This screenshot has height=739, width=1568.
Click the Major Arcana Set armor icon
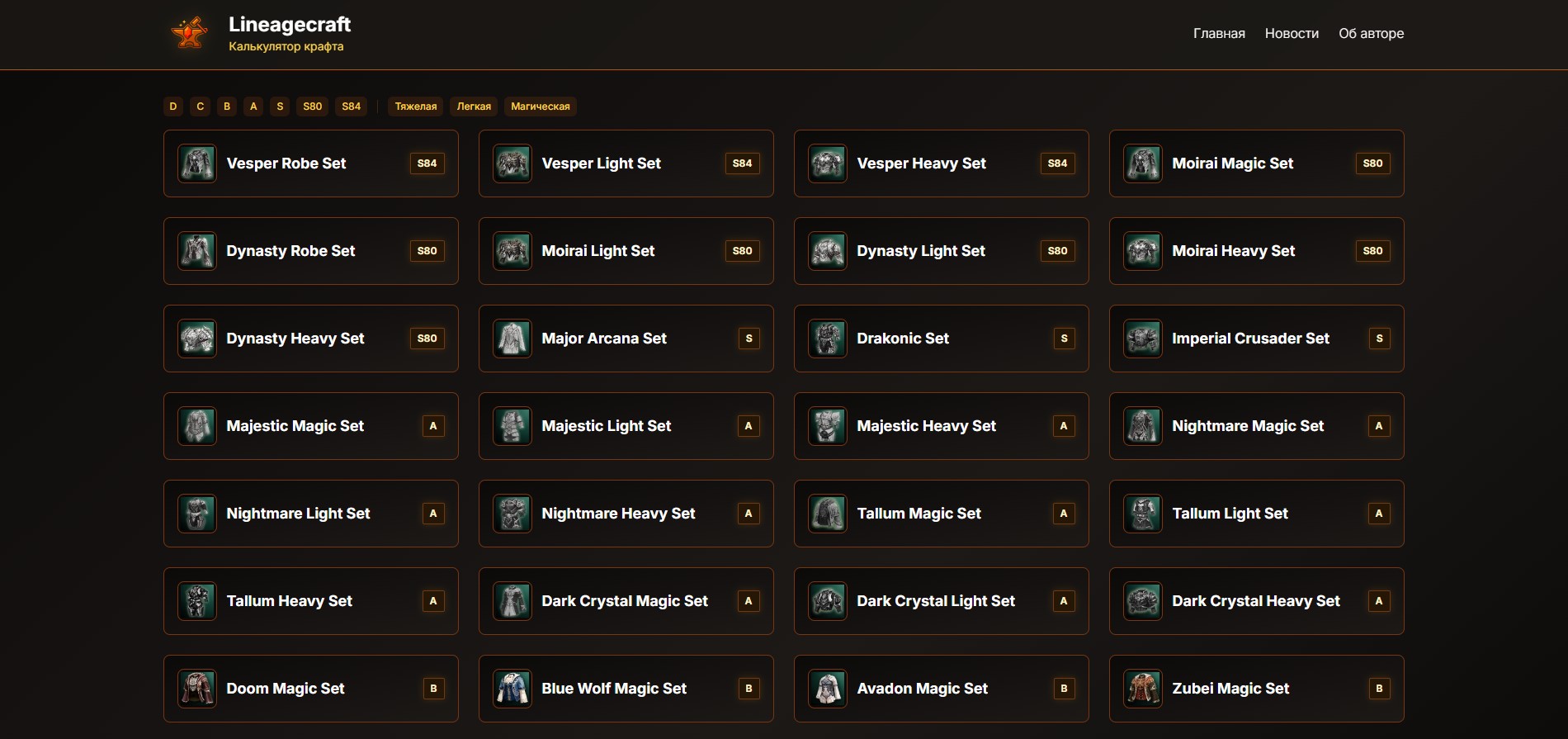point(512,339)
